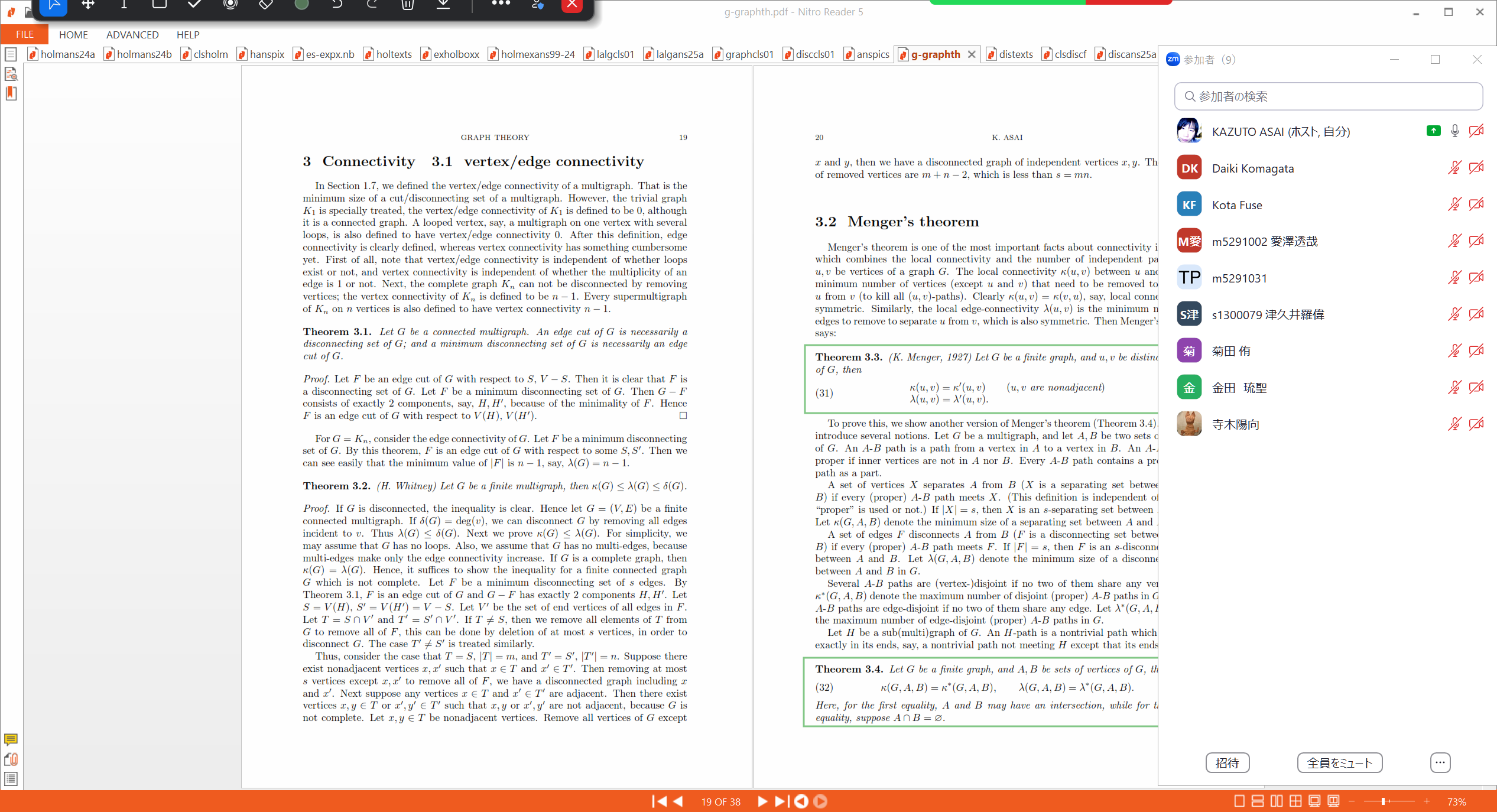Open the search panel sidebar icon

pyautogui.click(x=11, y=74)
